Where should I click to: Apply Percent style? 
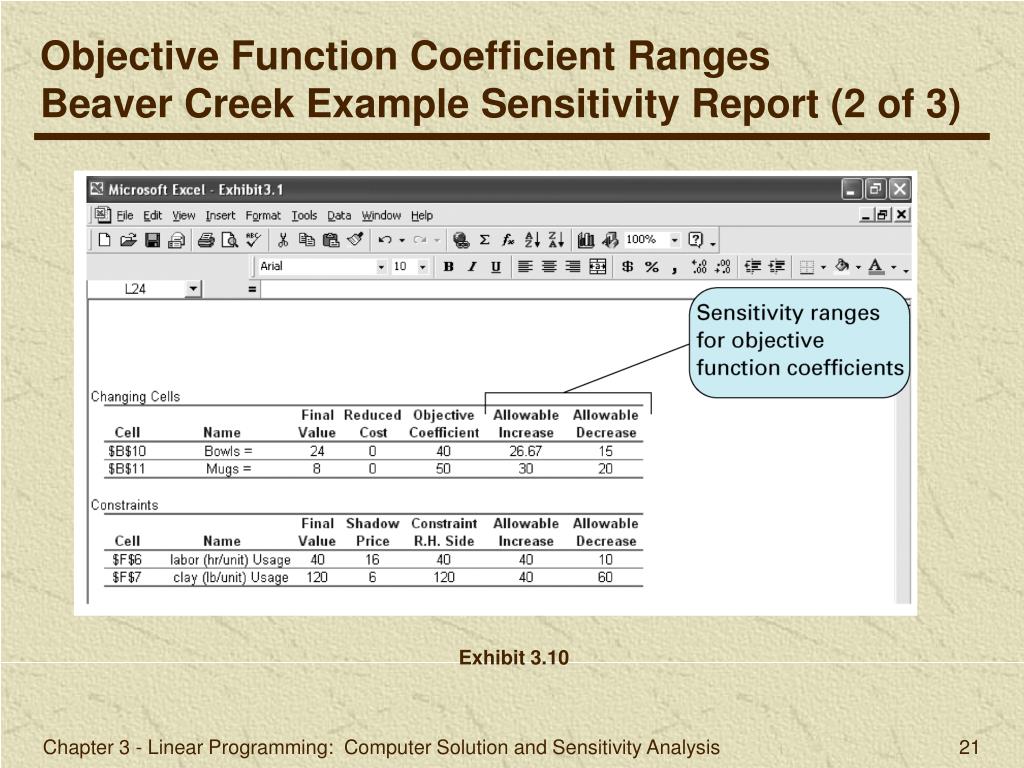point(652,266)
